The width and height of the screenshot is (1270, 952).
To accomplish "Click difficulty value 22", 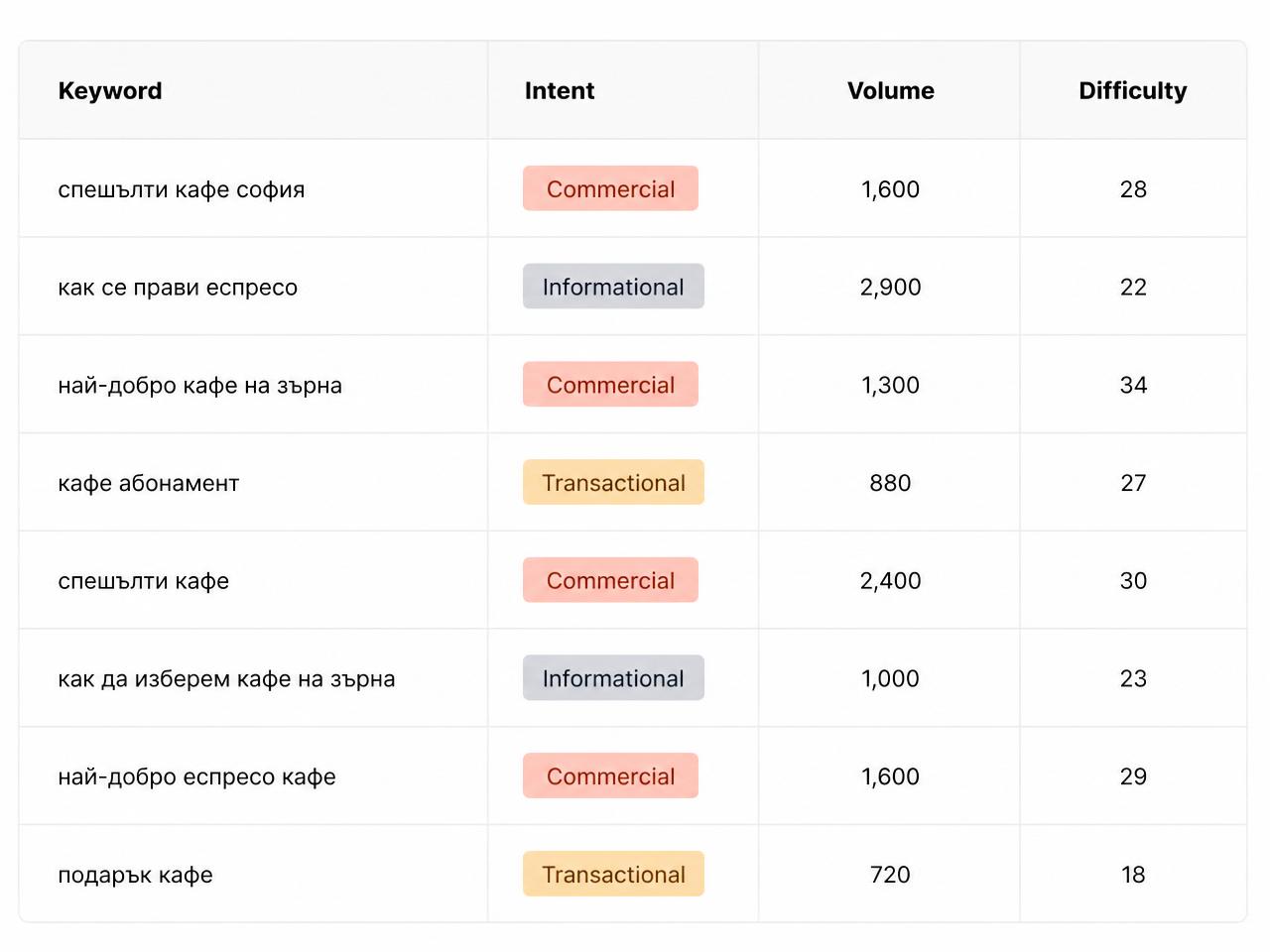I will point(1133,288).
